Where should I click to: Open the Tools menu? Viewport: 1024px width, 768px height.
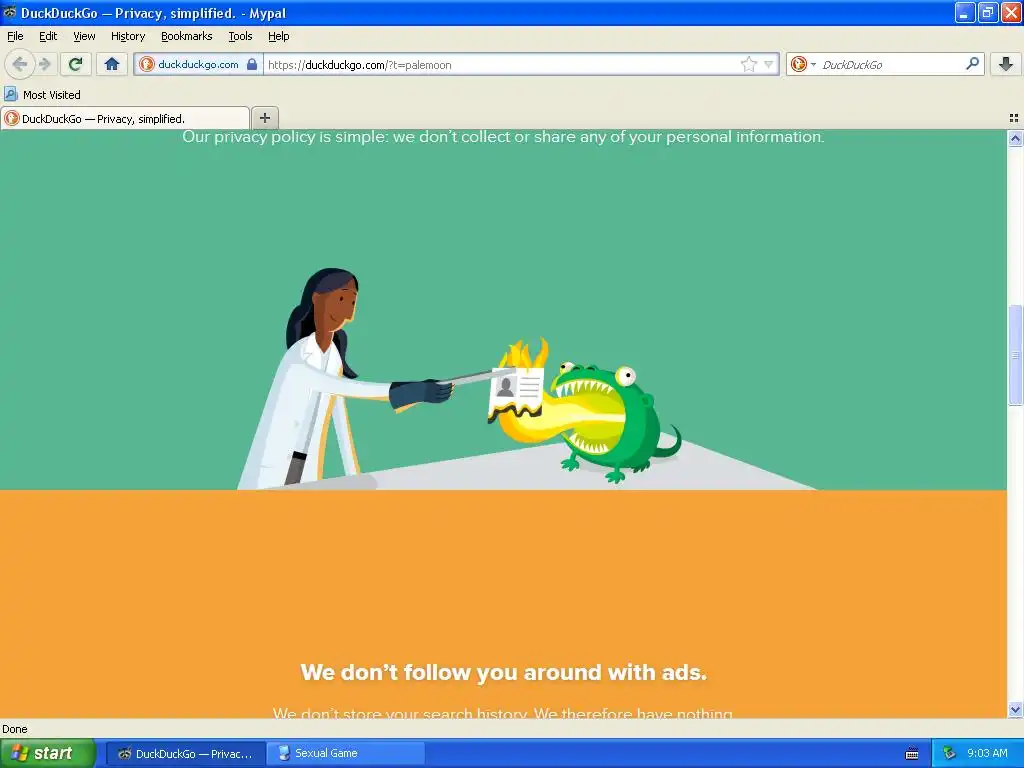[x=240, y=36]
